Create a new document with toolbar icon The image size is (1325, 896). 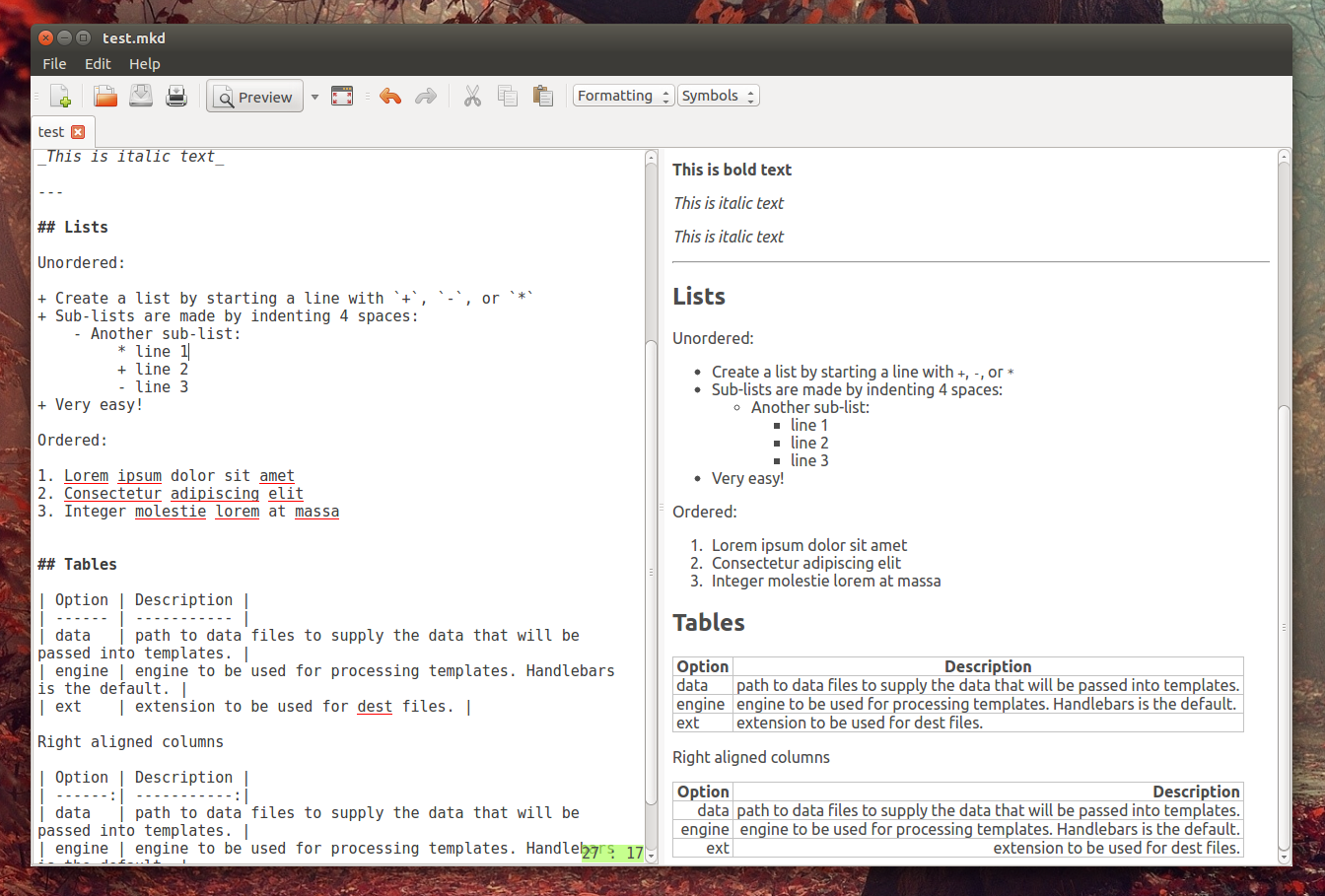tap(61, 96)
